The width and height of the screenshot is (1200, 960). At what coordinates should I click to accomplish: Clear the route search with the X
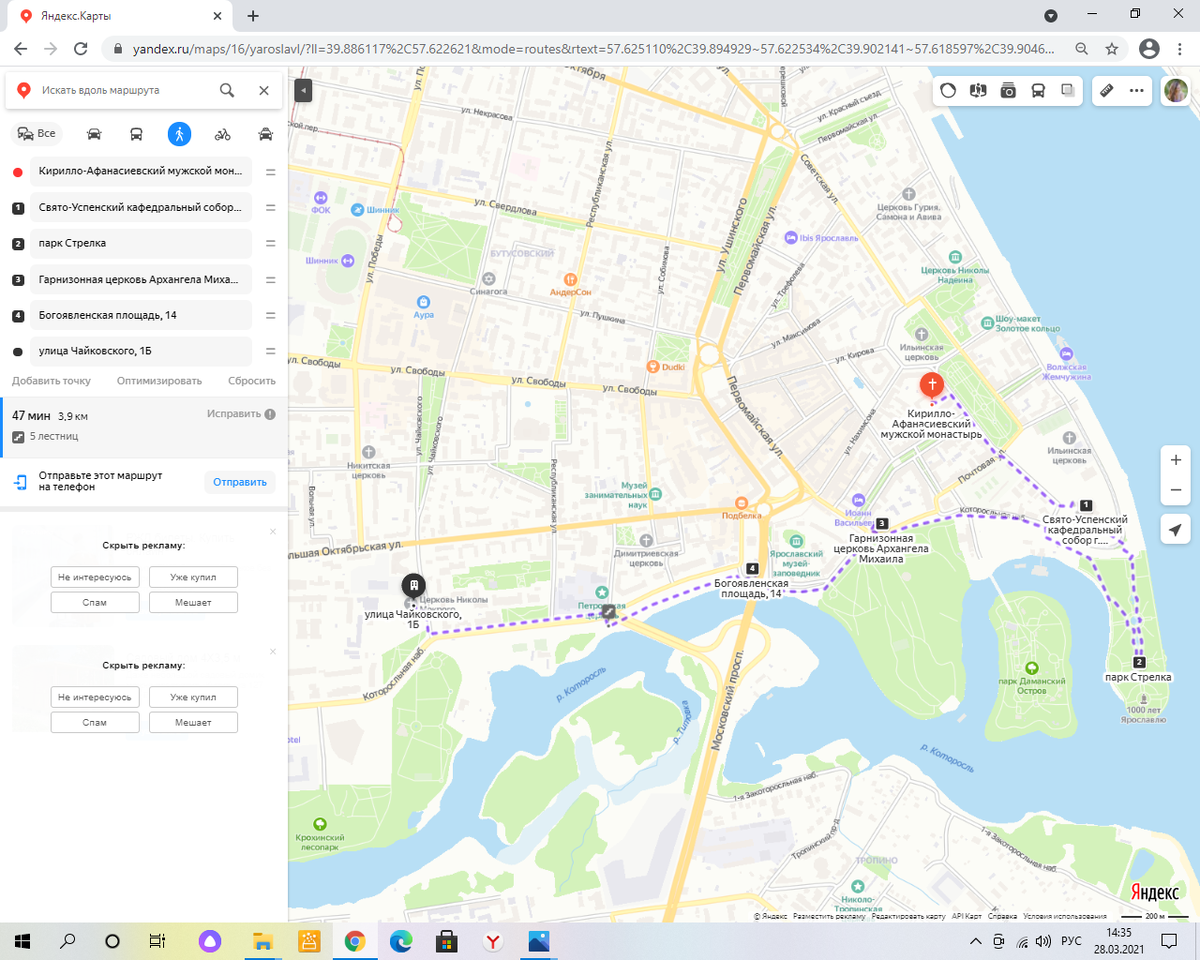click(x=264, y=90)
